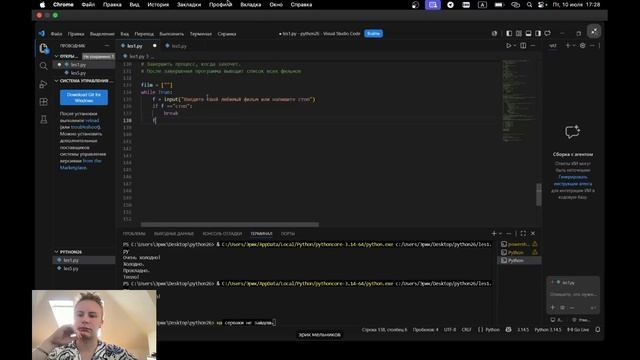The height and width of the screenshot is (360, 640).
Task: Click the blue Войти sign-in button
Action: 373,33
